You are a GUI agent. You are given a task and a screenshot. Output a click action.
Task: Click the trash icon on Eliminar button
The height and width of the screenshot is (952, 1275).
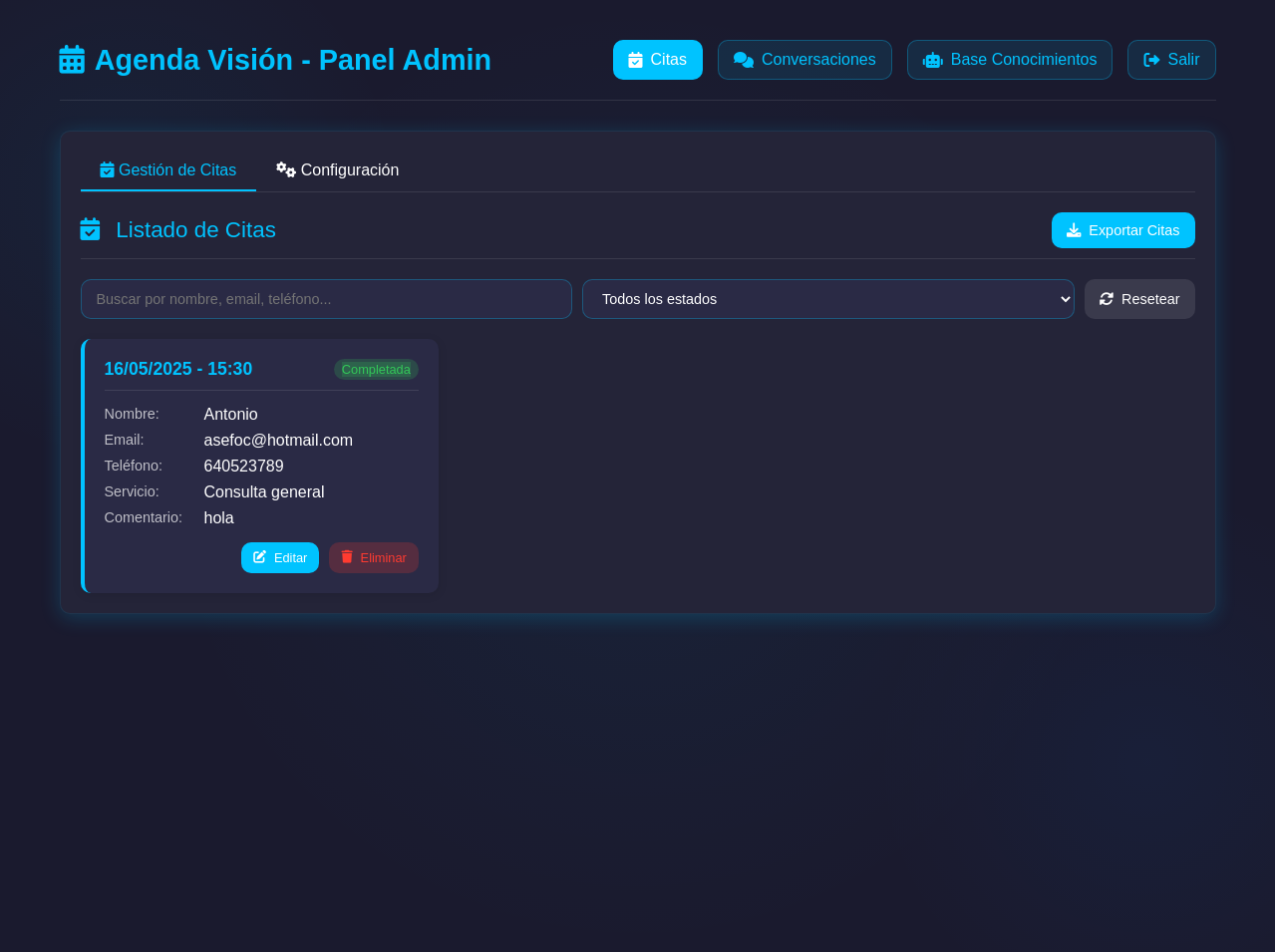click(x=347, y=557)
